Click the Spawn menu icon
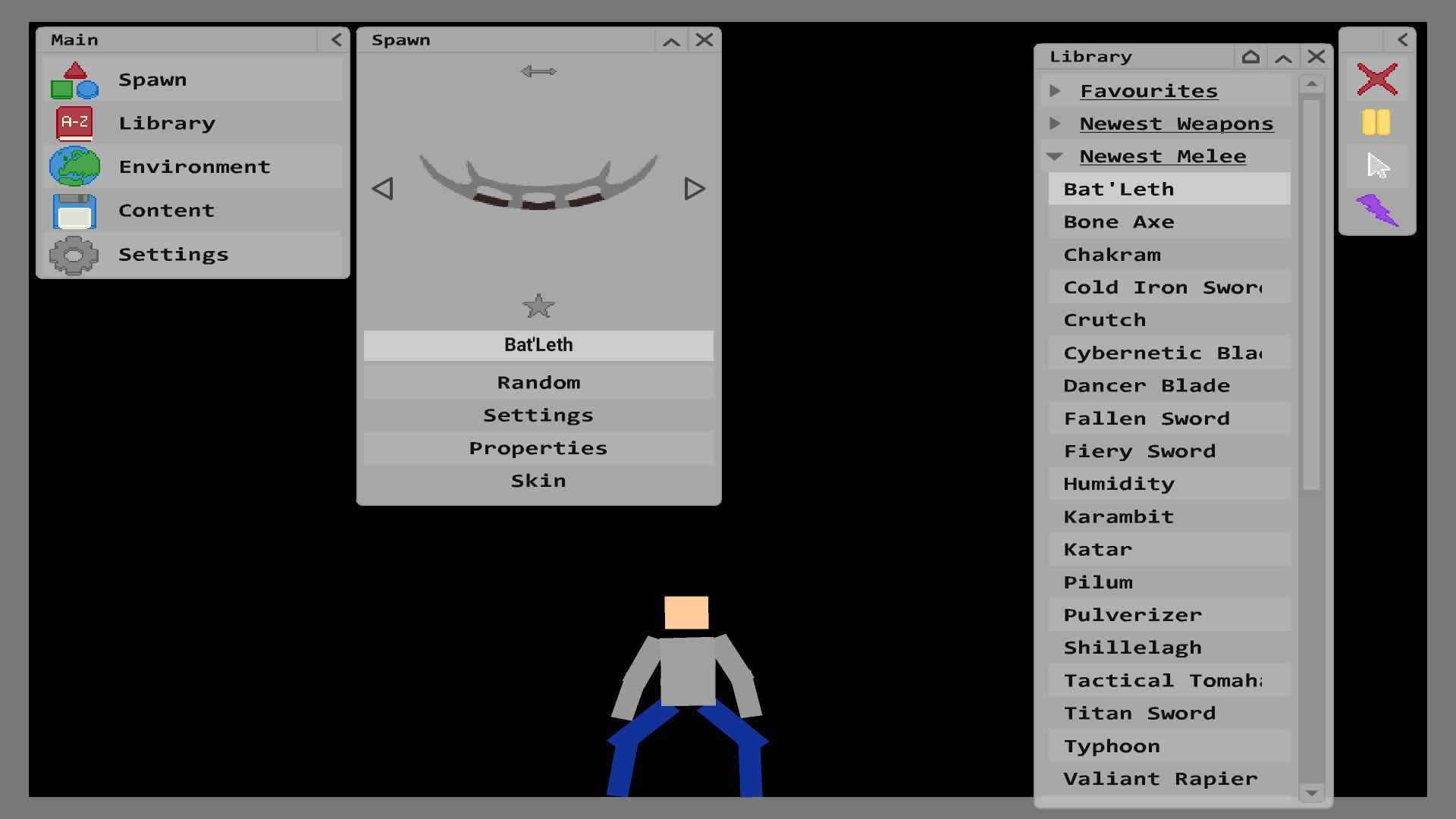 (x=76, y=79)
